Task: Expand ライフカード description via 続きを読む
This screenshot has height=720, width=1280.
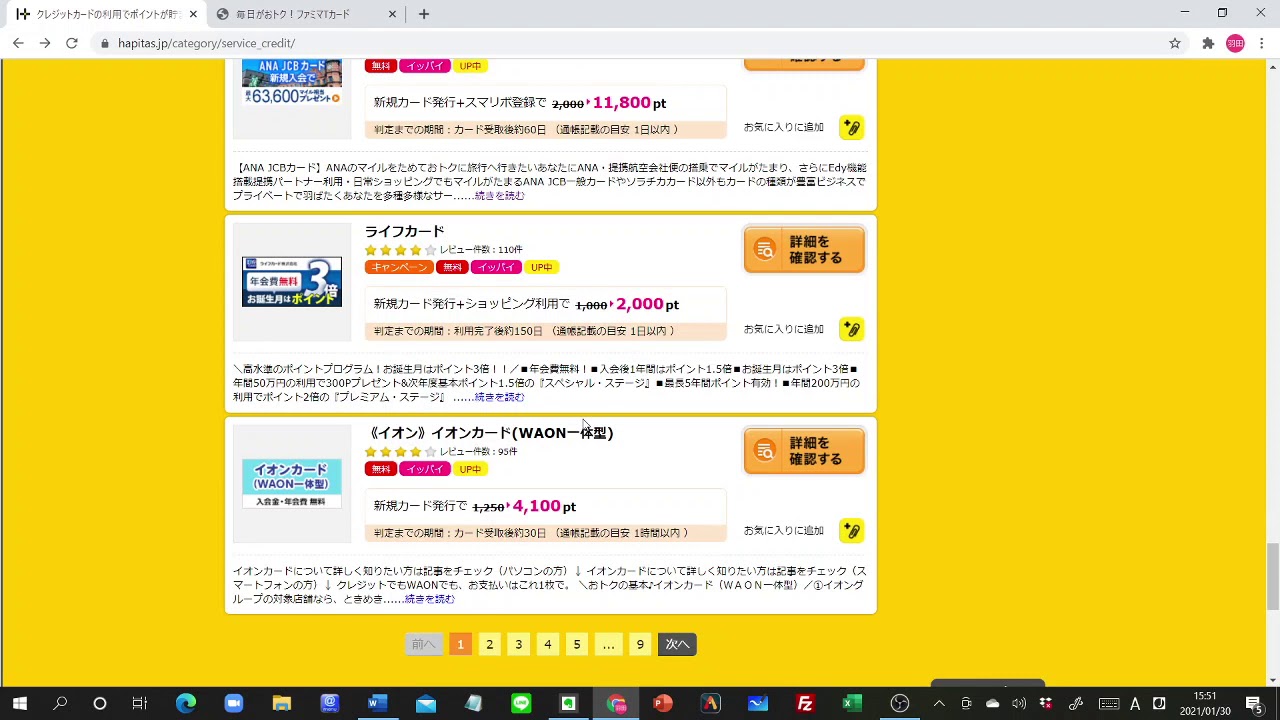Action: click(x=499, y=398)
